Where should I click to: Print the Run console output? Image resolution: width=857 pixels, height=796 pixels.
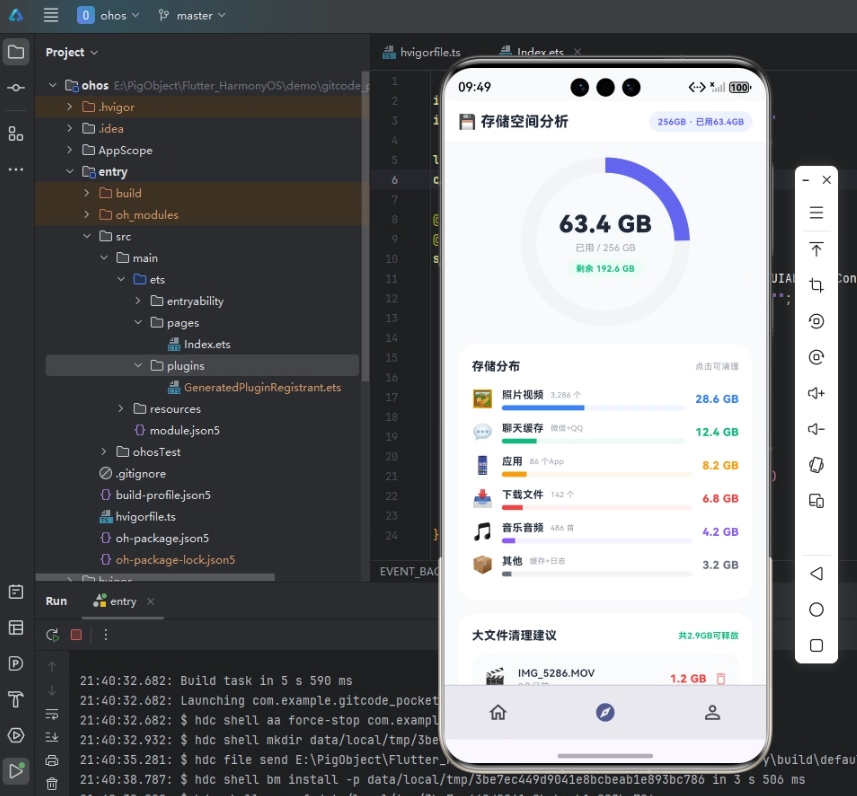(52, 760)
